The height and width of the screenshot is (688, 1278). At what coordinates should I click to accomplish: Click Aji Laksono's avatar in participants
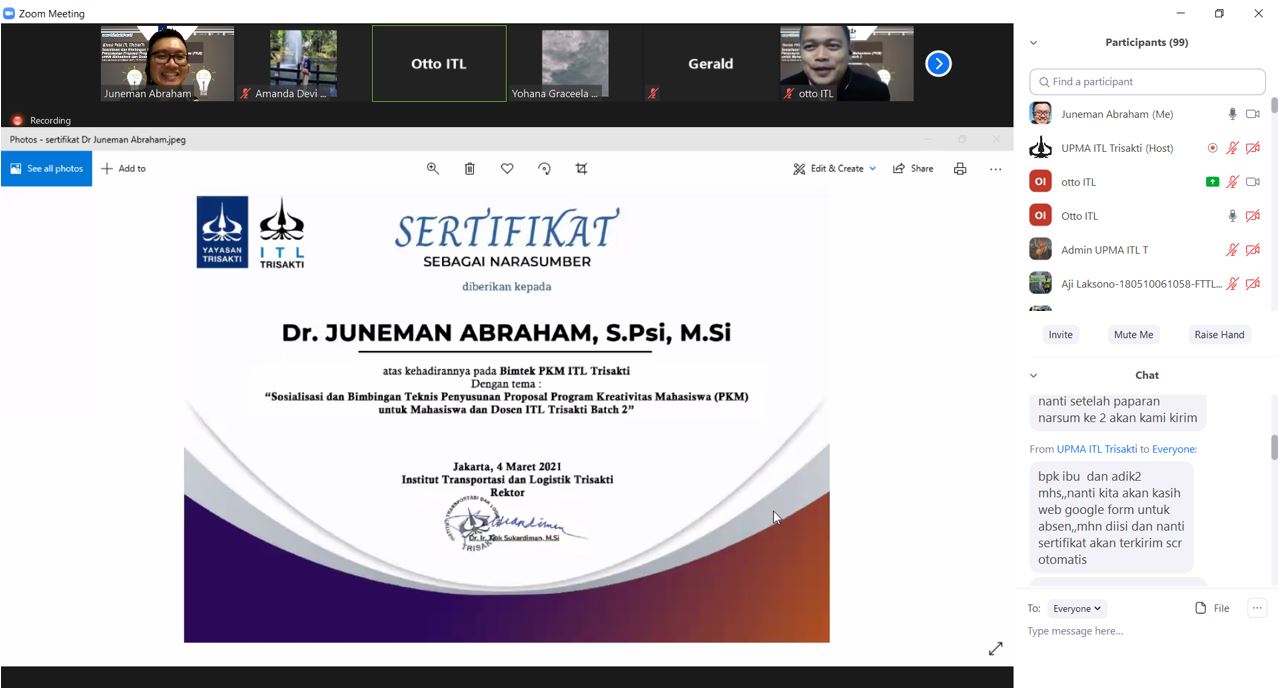pos(1040,284)
